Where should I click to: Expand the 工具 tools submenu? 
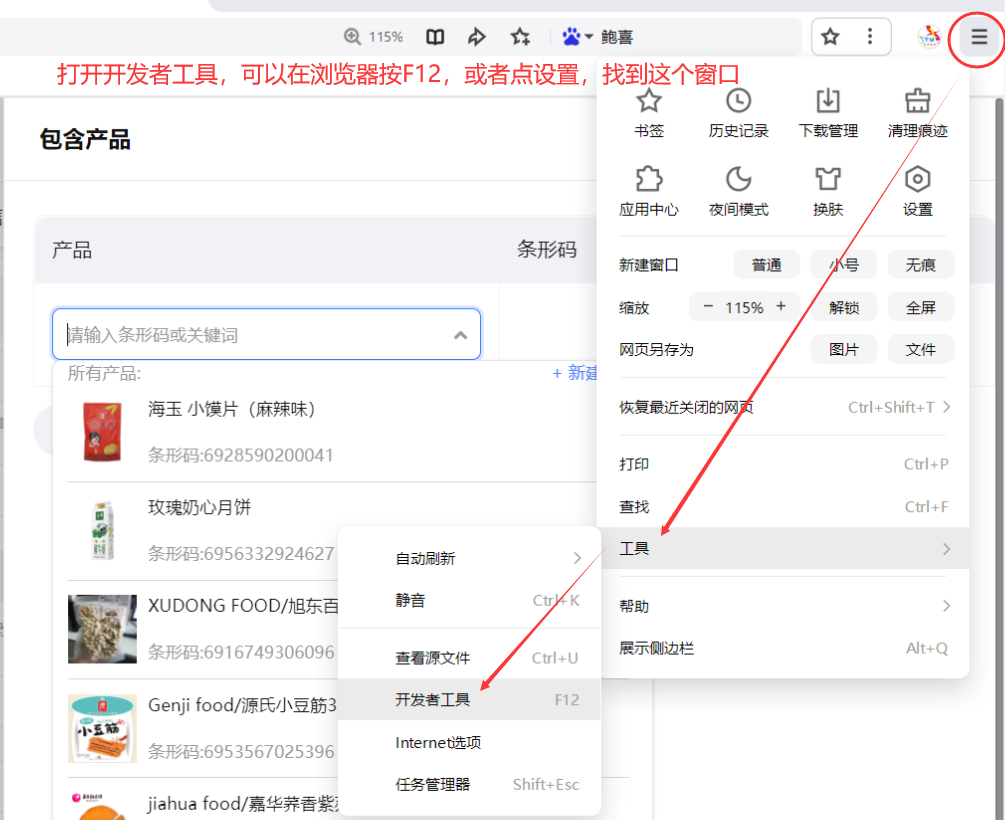coord(783,548)
